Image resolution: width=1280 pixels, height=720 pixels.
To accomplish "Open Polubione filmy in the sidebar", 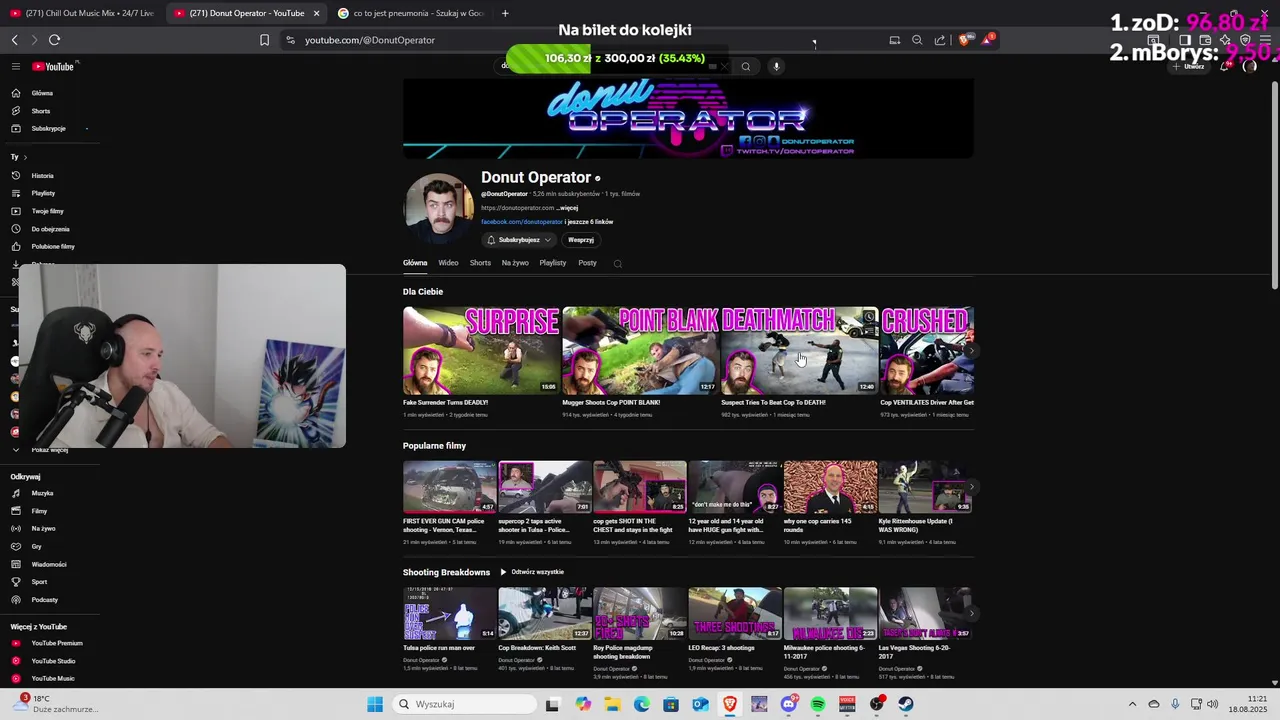I will (53, 246).
